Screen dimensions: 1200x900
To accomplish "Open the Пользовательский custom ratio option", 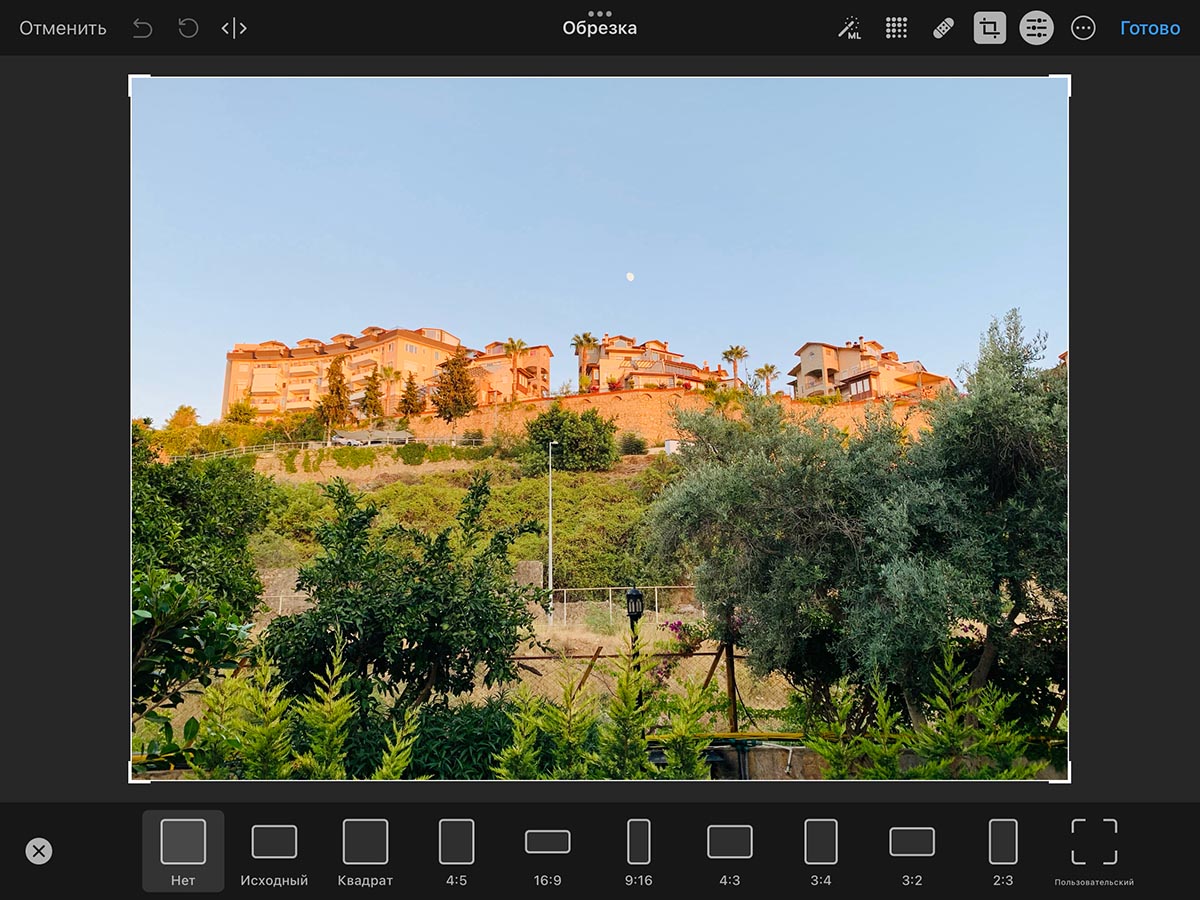I will click(1094, 851).
